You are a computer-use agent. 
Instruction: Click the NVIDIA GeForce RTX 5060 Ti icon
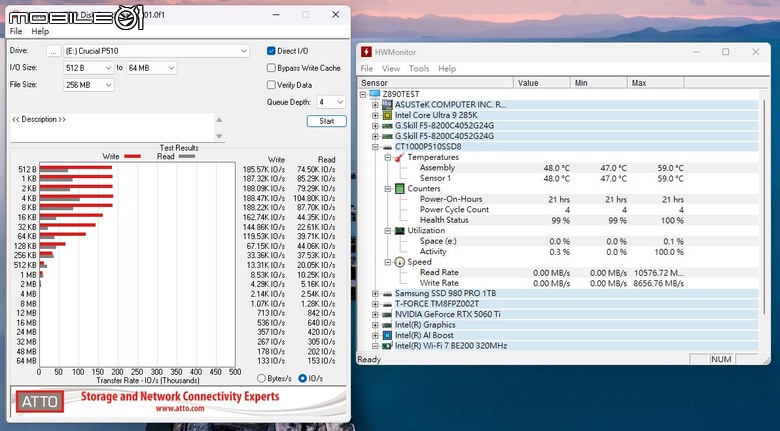(x=387, y=315)
